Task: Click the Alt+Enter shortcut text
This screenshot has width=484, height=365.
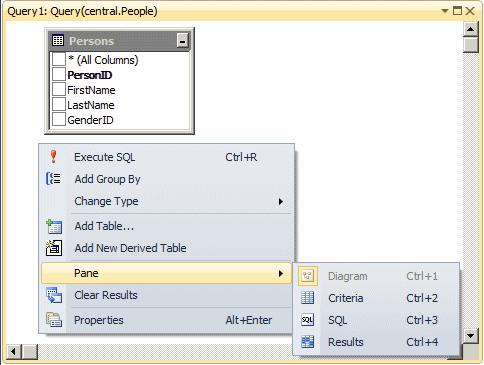Action: [x=249, y=320]
